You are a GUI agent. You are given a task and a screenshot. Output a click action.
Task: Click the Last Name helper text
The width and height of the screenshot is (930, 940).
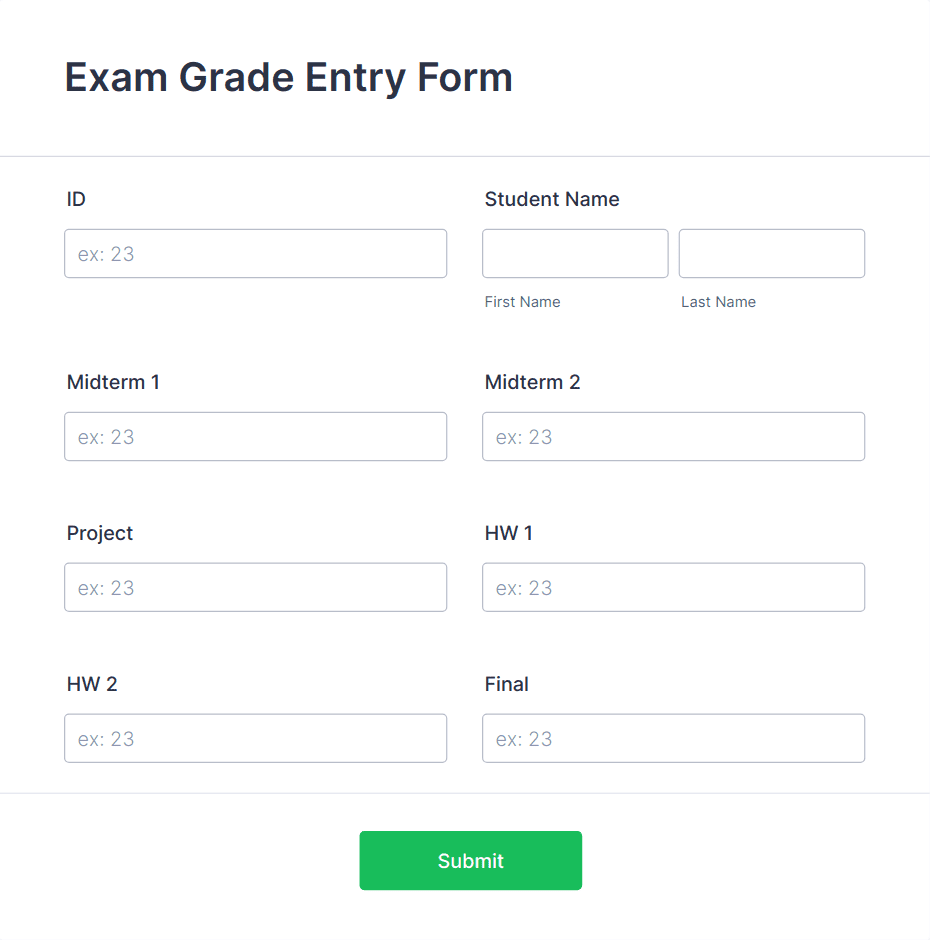718,301
